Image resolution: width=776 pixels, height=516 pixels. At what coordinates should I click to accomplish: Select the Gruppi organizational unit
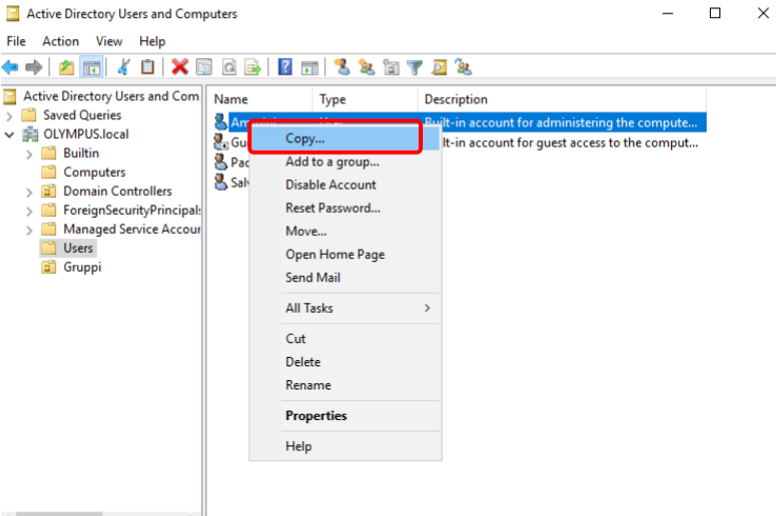(x=82, y=267)
